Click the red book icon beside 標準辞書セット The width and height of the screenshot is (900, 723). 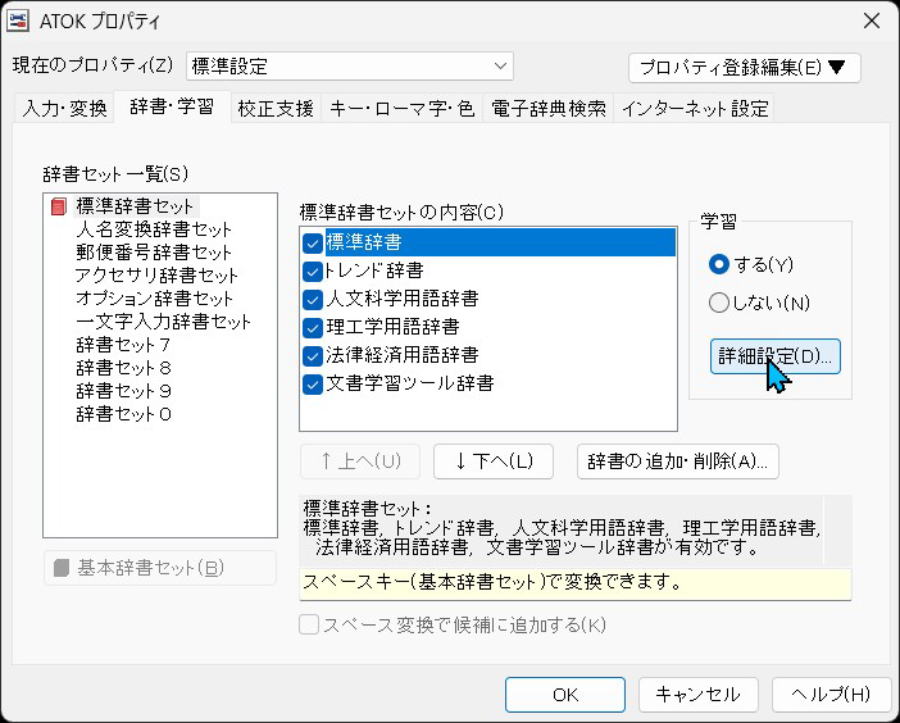[59, 207]
